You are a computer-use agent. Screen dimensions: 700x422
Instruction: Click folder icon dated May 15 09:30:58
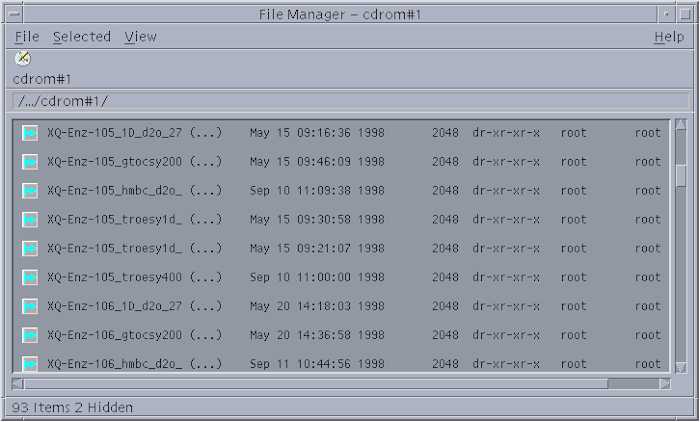[x=30, y=220]
